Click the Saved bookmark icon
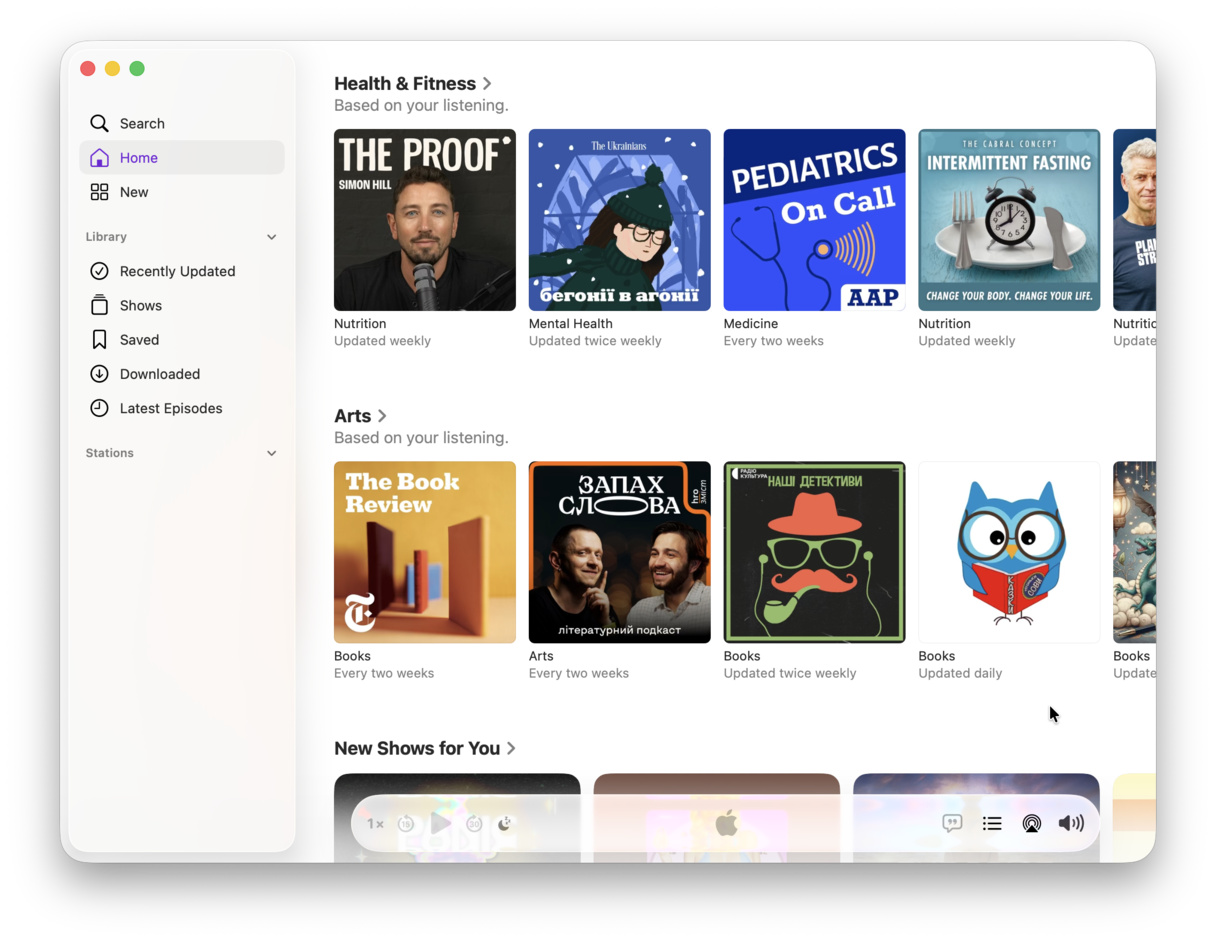This screenshot has height=942, width=1216. click(99, 340)
